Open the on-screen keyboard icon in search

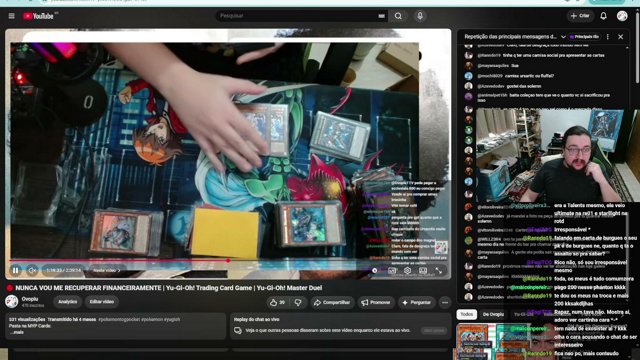tap(381, 16)
